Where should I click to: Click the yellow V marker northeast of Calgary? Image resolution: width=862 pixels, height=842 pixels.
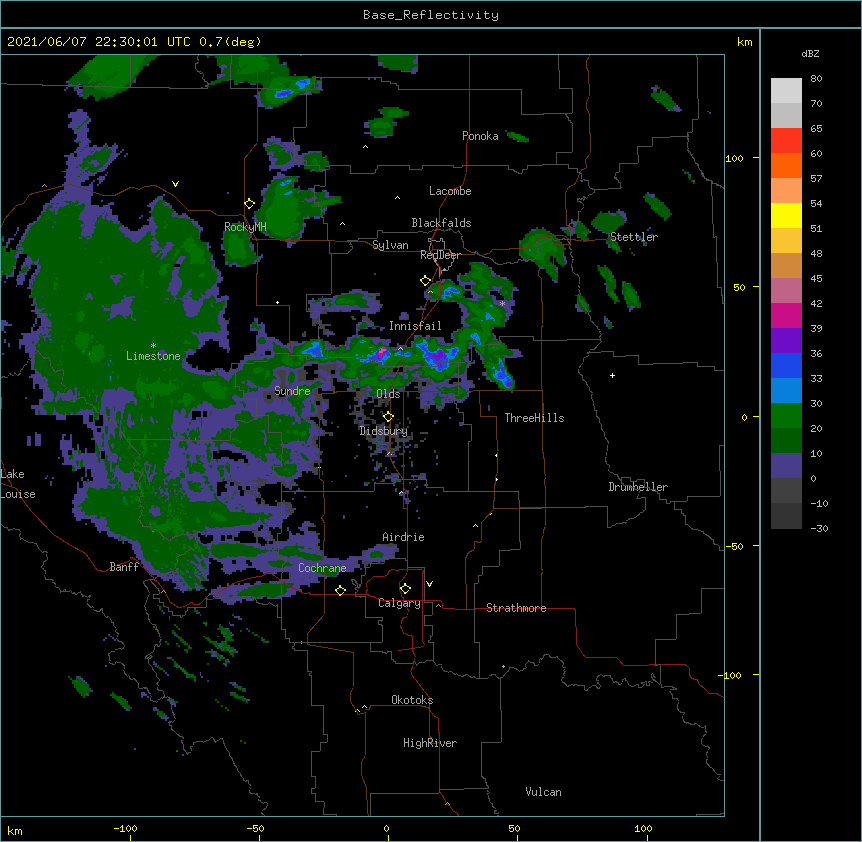click(429, 584)
